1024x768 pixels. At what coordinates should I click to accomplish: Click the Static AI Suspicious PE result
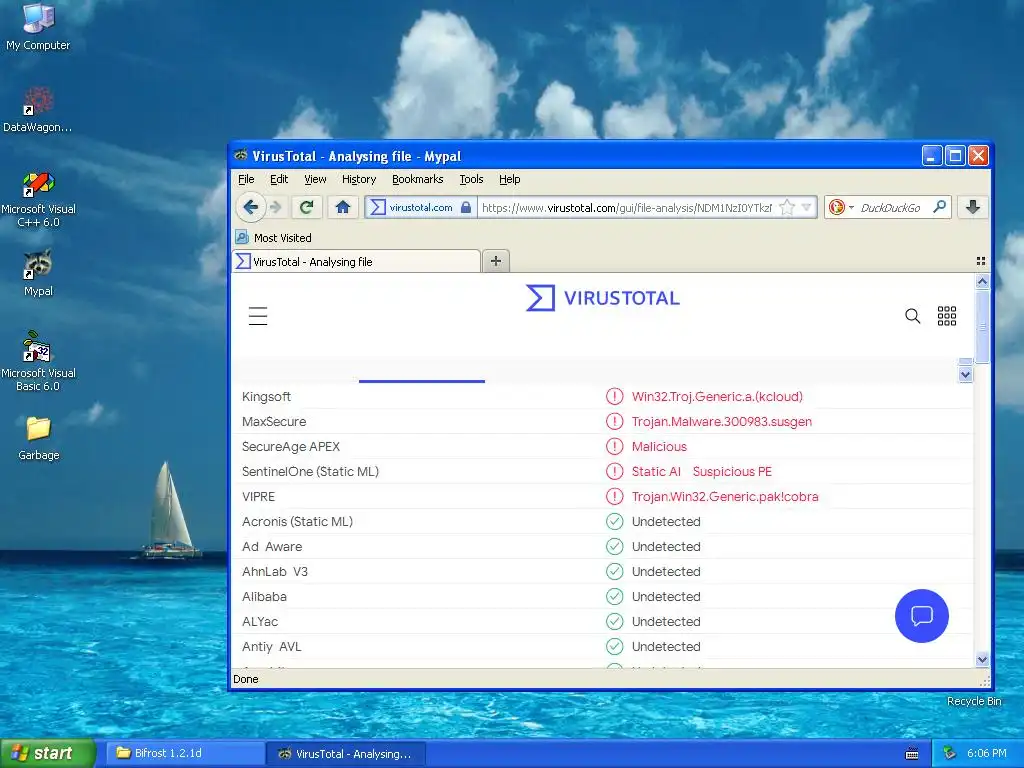701,472
